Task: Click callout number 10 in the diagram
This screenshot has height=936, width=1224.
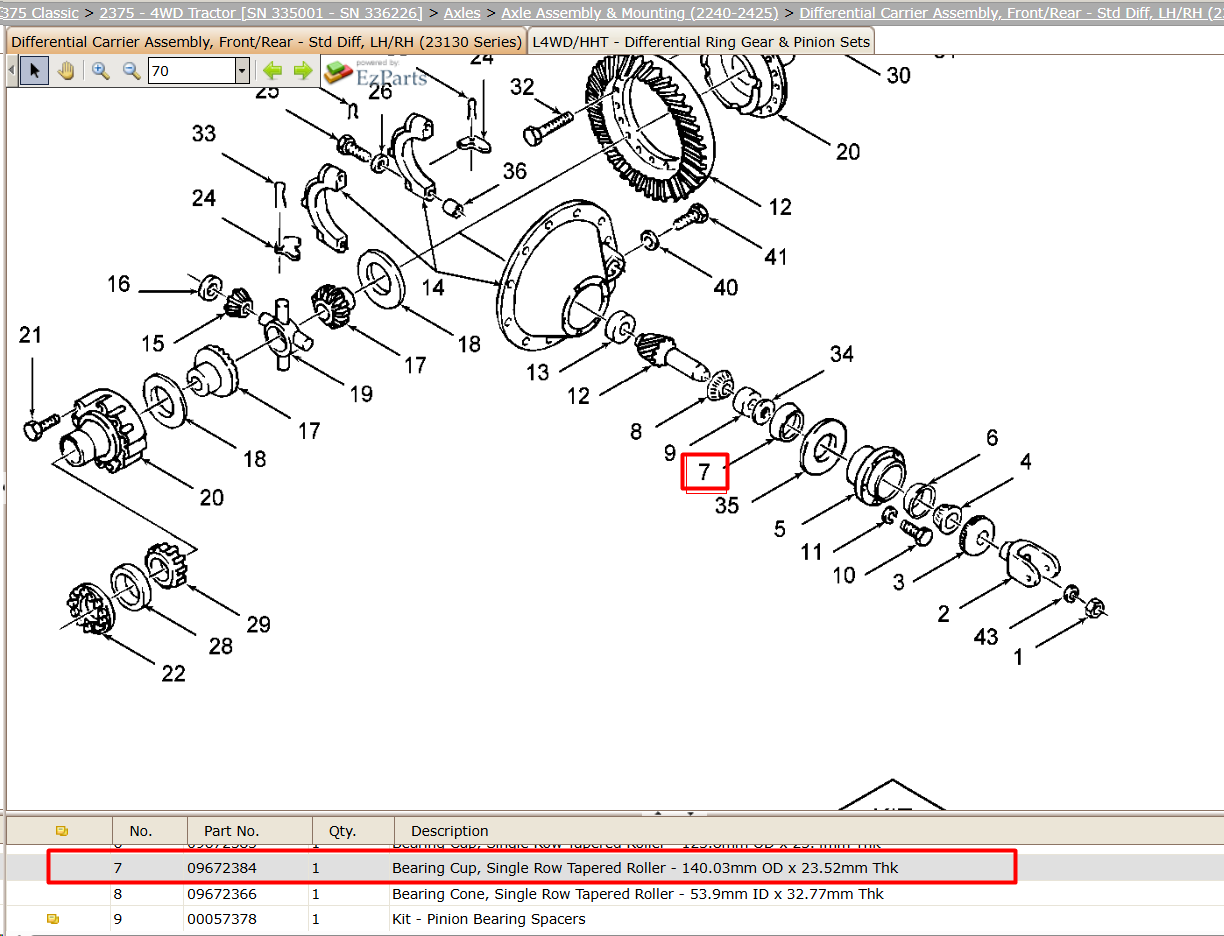Action: pos(845,575)
